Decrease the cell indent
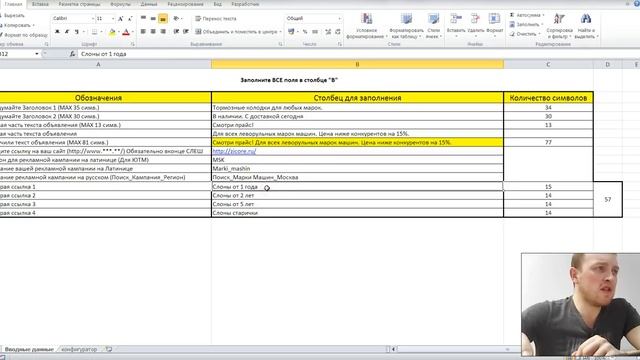The image size is (640, 360). [176, 31]
